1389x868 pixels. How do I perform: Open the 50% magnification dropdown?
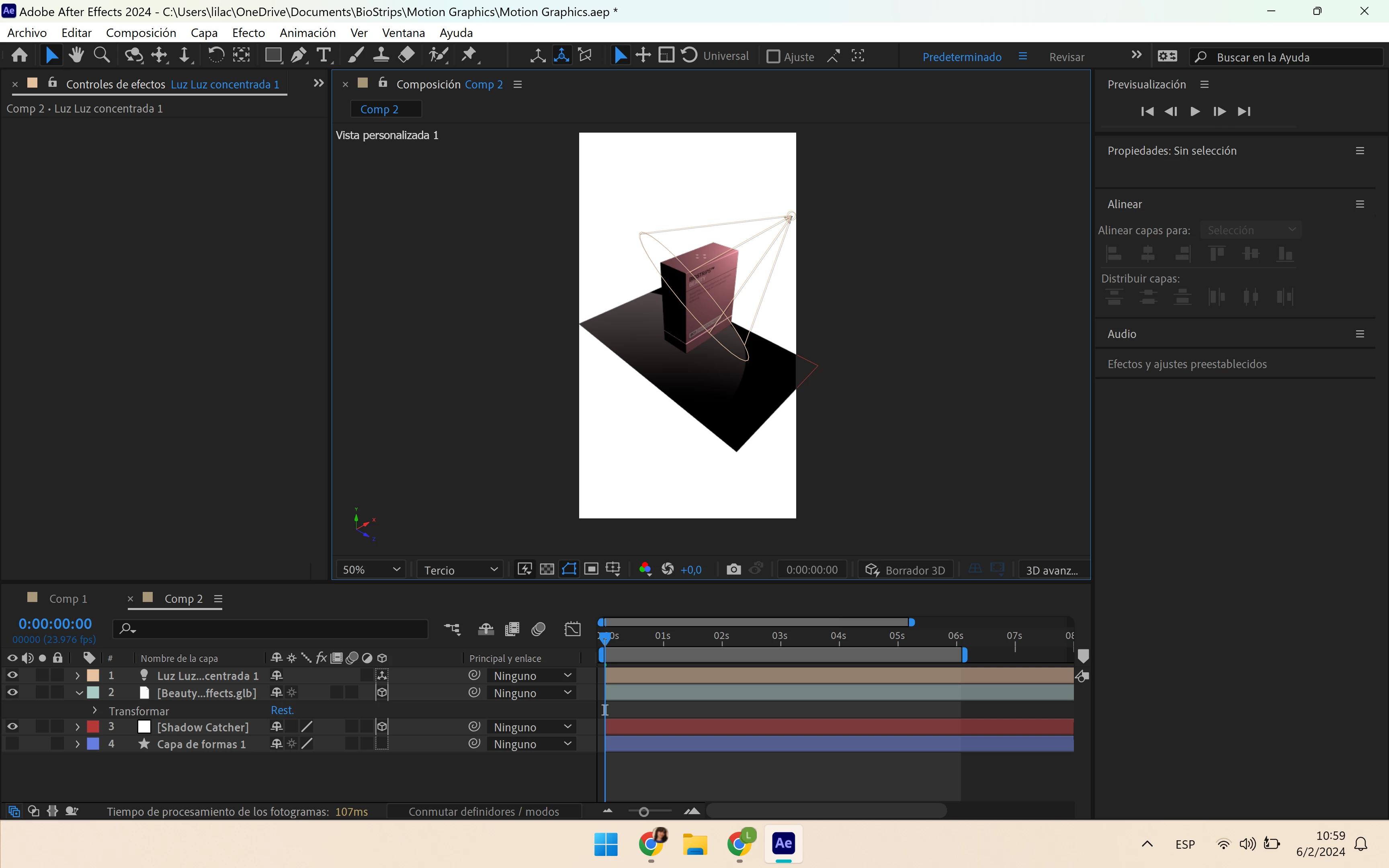(371, 569)
